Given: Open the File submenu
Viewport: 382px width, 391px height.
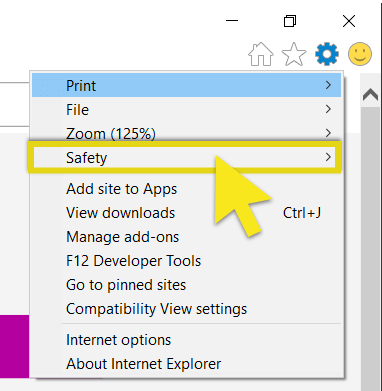Looking at the screenshot, I should coord(186,109).
